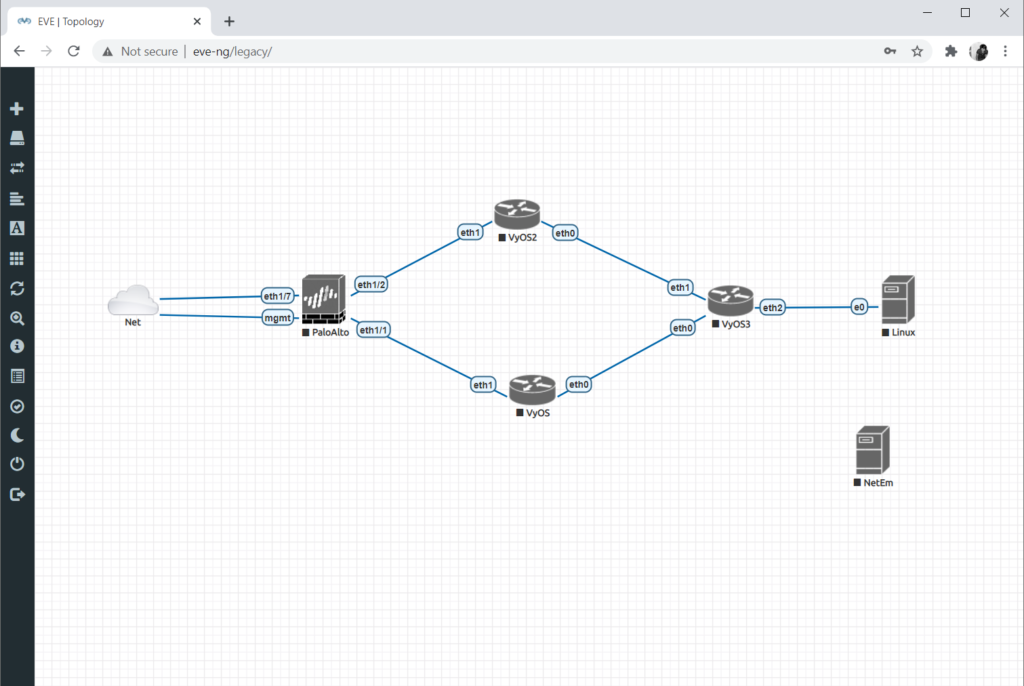Open the Add an object menu

click(17, 108)
